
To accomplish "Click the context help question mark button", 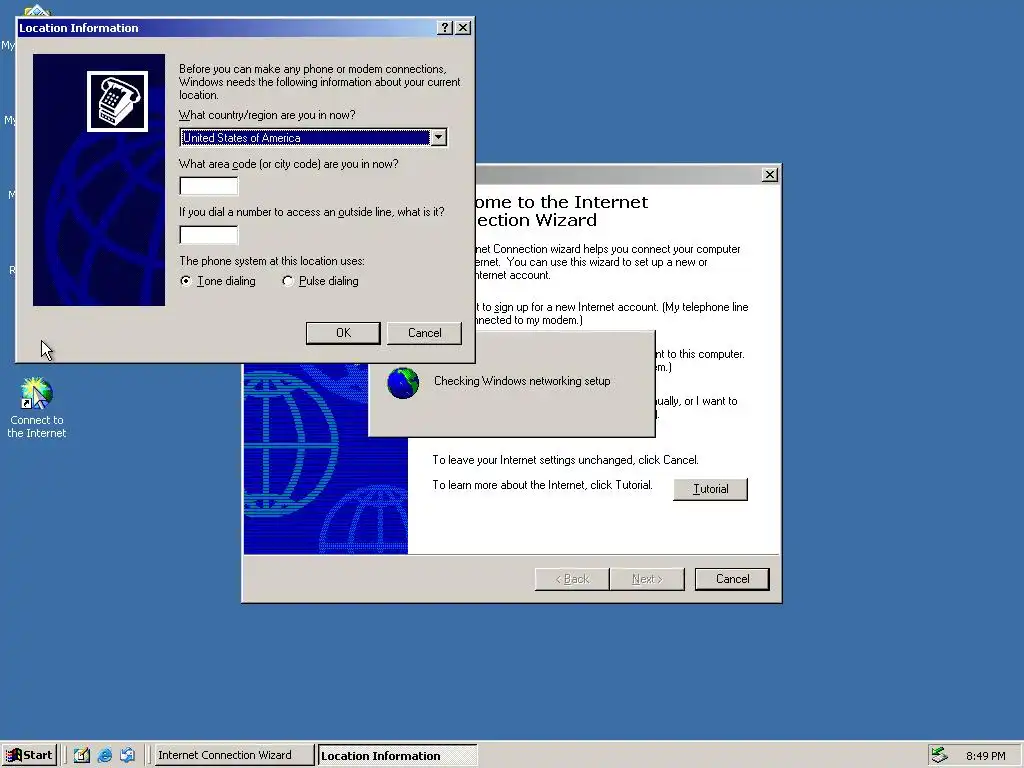I will pos(445,27).
